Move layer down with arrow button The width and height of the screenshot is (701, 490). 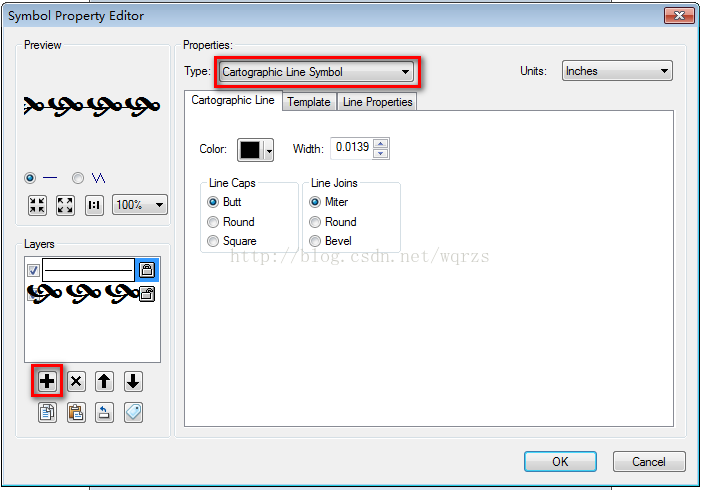click(133, 382)
